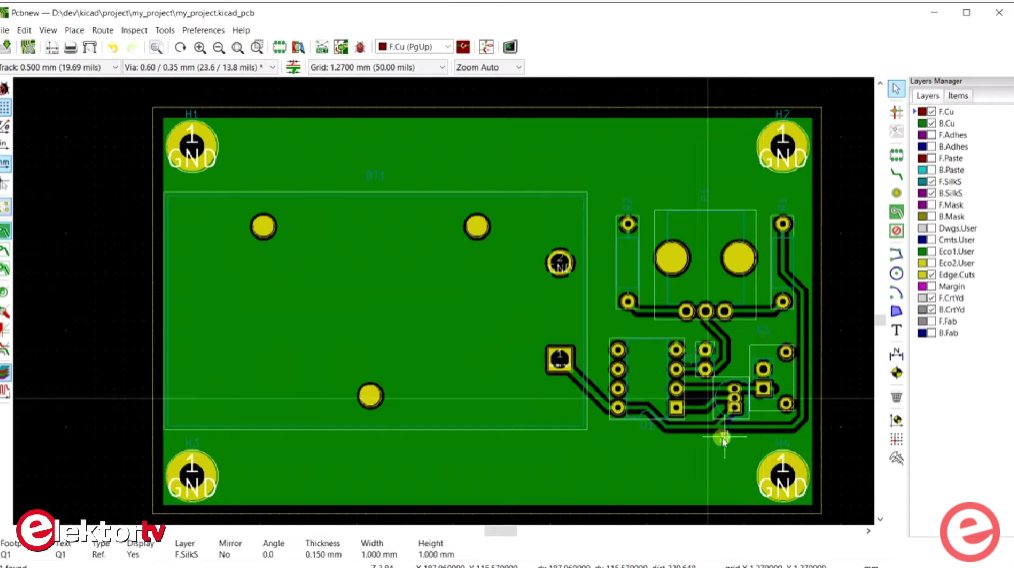Open the board setup icon in top toolbar
This screenshot has height=568, width=1014.
point(28,47)
